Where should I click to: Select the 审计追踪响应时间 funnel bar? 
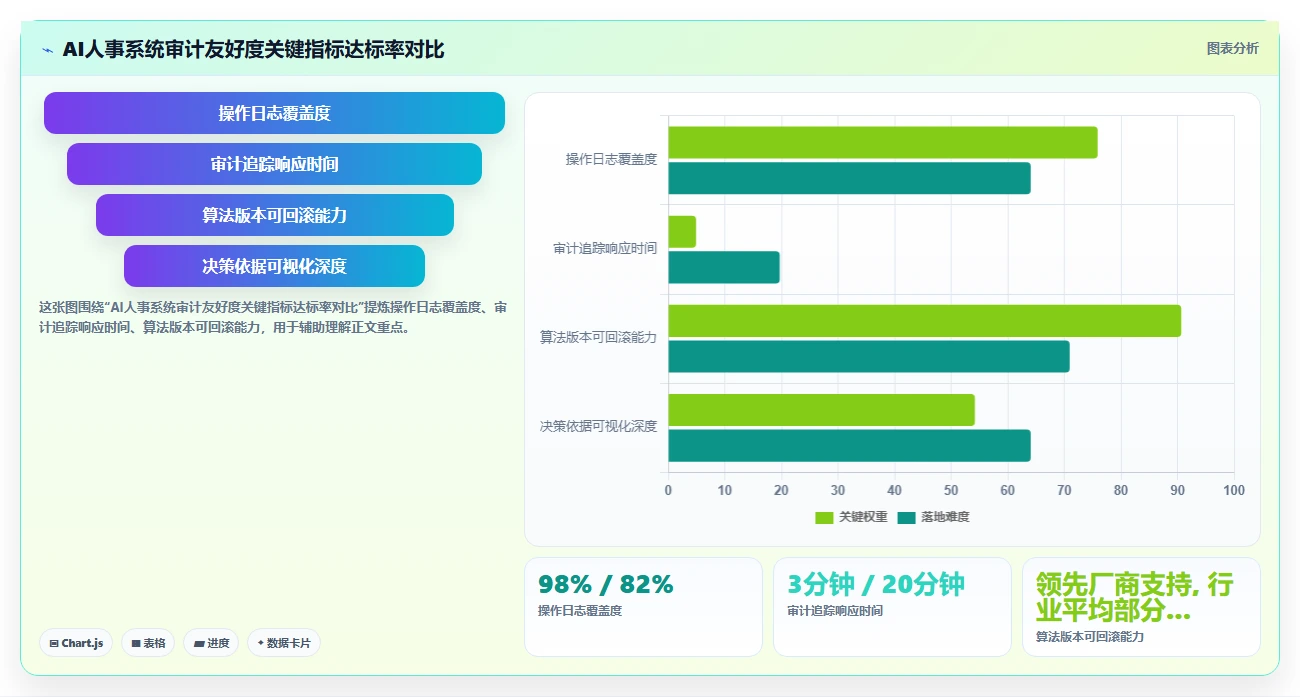(x=274, y=164)
